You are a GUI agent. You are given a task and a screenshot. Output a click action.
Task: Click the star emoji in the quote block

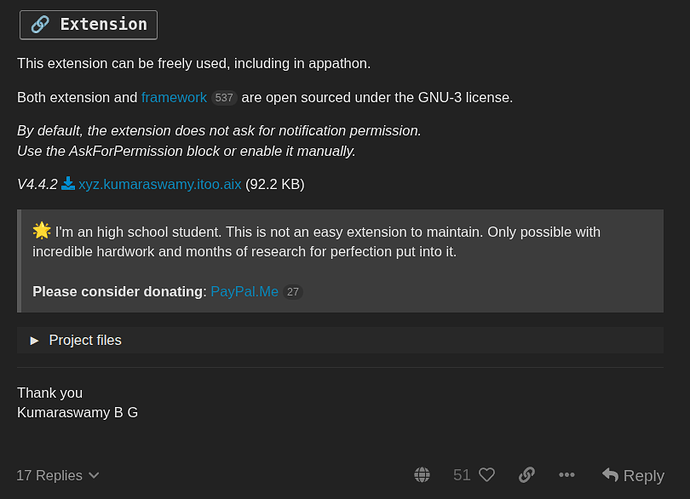coord(41,231)
